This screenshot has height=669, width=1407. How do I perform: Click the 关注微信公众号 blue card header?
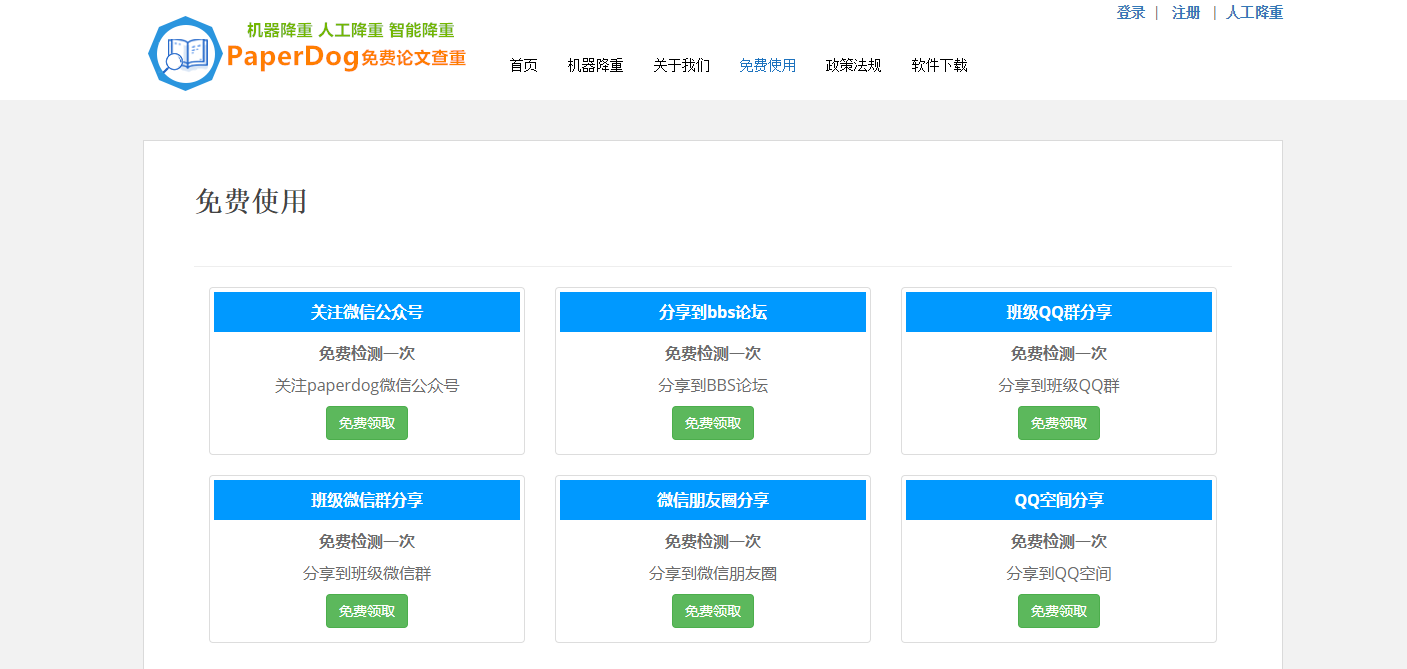366,312
